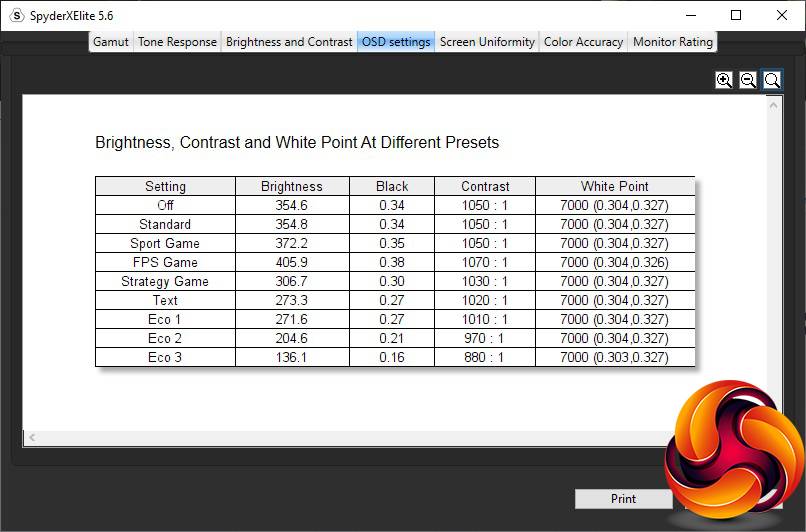Click the Contrast column header
This screenshot has height=532, width=806.
pyautogui.click(x=485, y=186)
